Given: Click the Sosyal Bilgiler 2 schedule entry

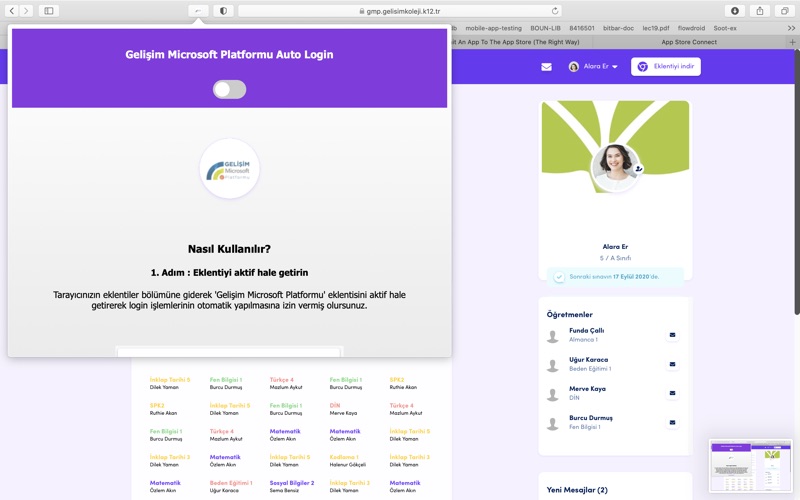Looking at the screenshot, I should [x=292, y=483].
